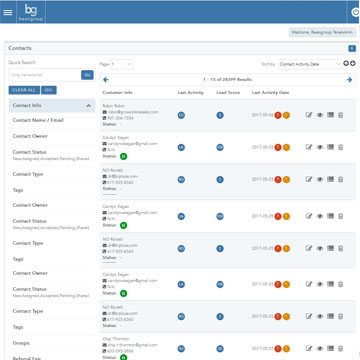This screenshot has width=360, height=360.
Task: Click Chip Thornton's last activity badge
Action: 181,349
